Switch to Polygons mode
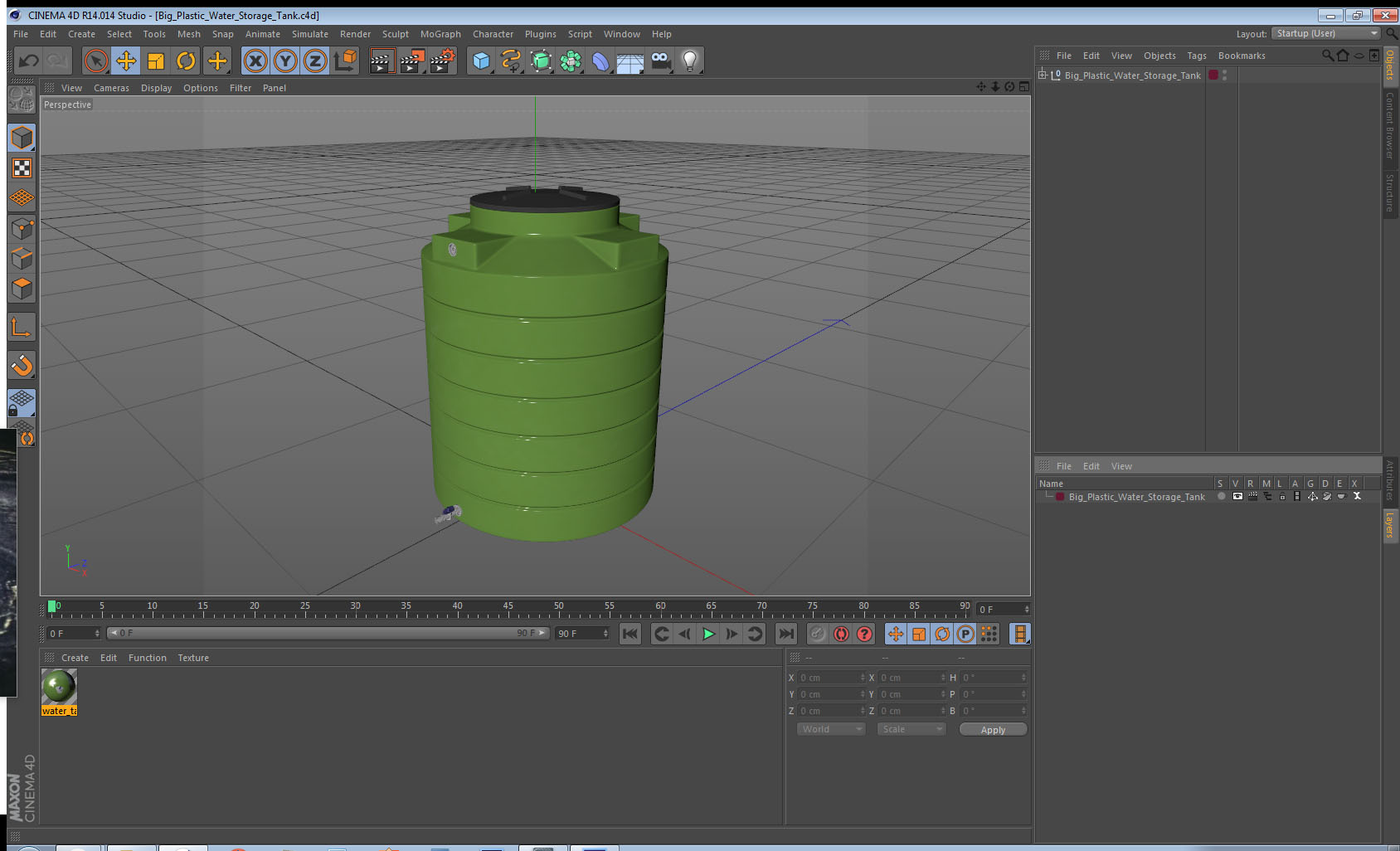The height and width of the screenshot is (851, 1400). coord(22,289)
